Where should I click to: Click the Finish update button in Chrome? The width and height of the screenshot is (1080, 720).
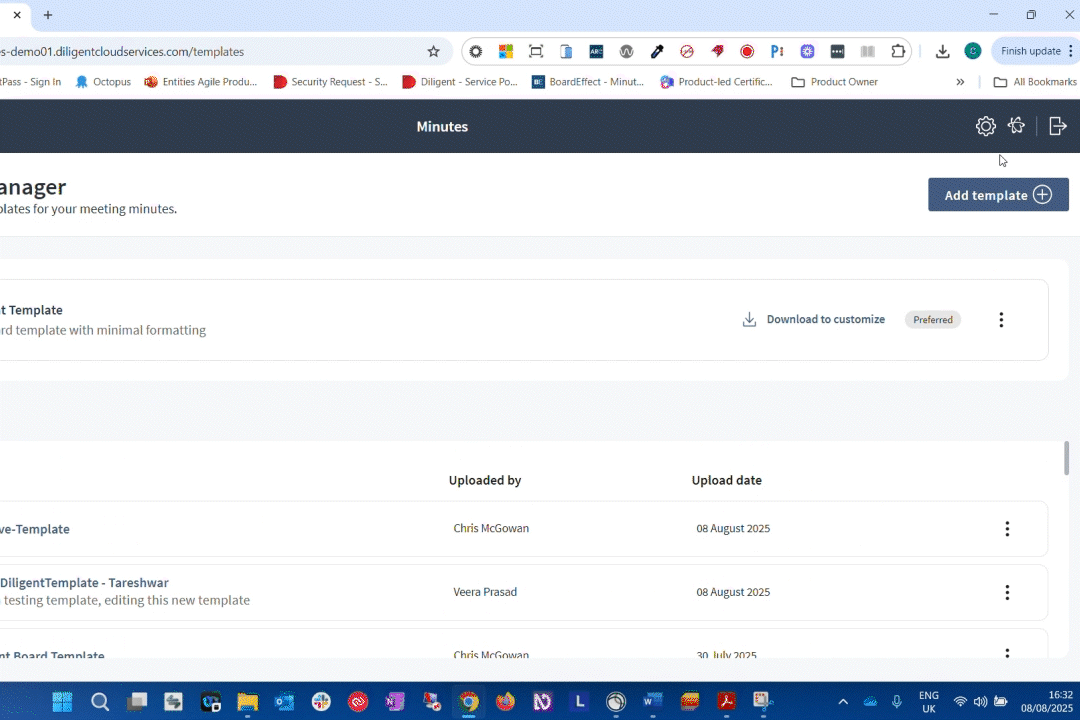[x=1031, y=51]
